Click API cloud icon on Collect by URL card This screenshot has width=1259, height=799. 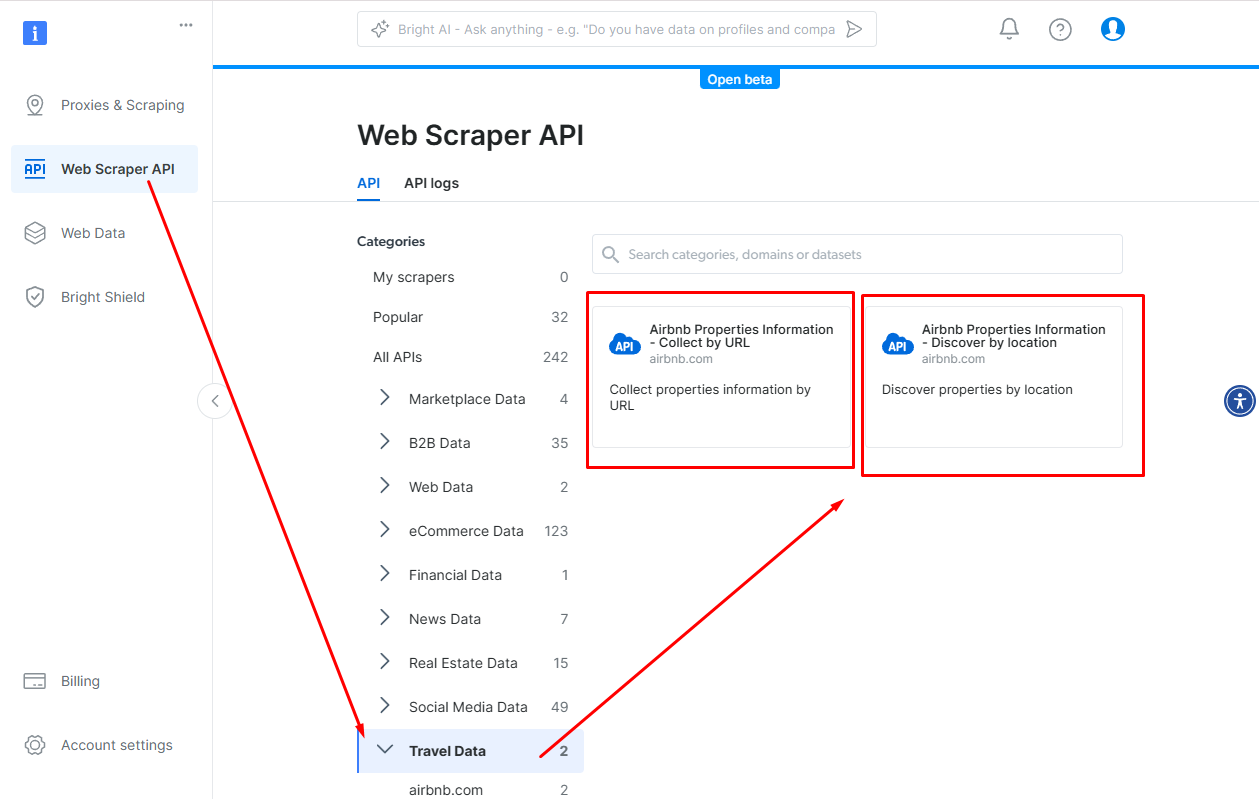point(625,345)
